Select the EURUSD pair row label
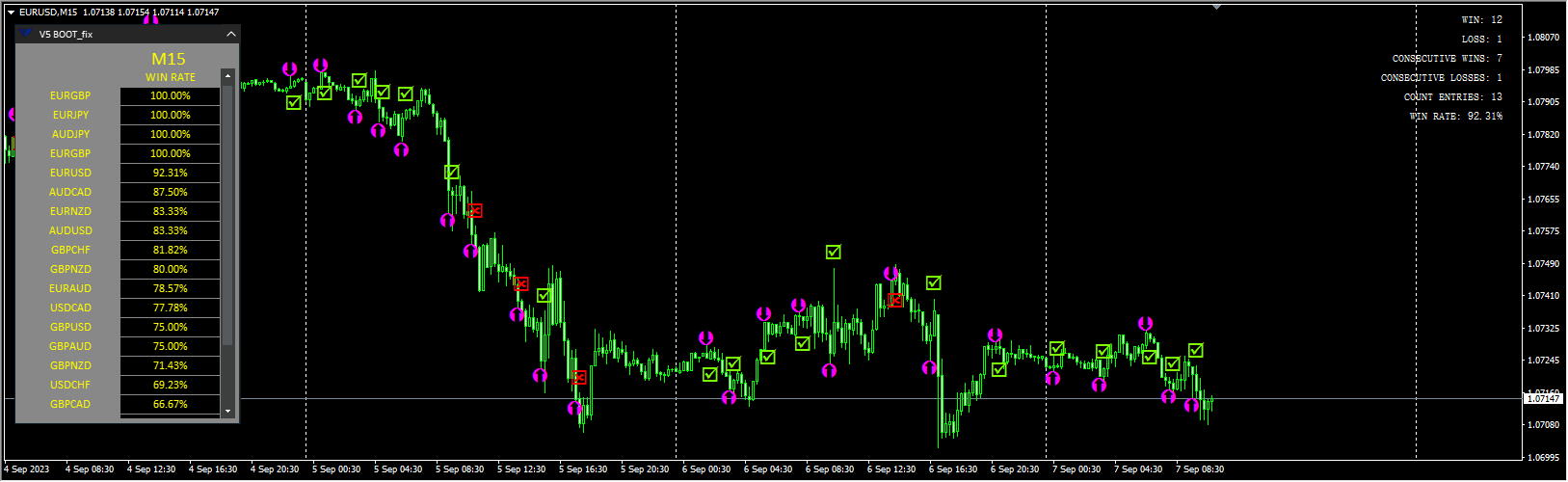Screen dimensions: 1568x482 click(x=70, y=173)
